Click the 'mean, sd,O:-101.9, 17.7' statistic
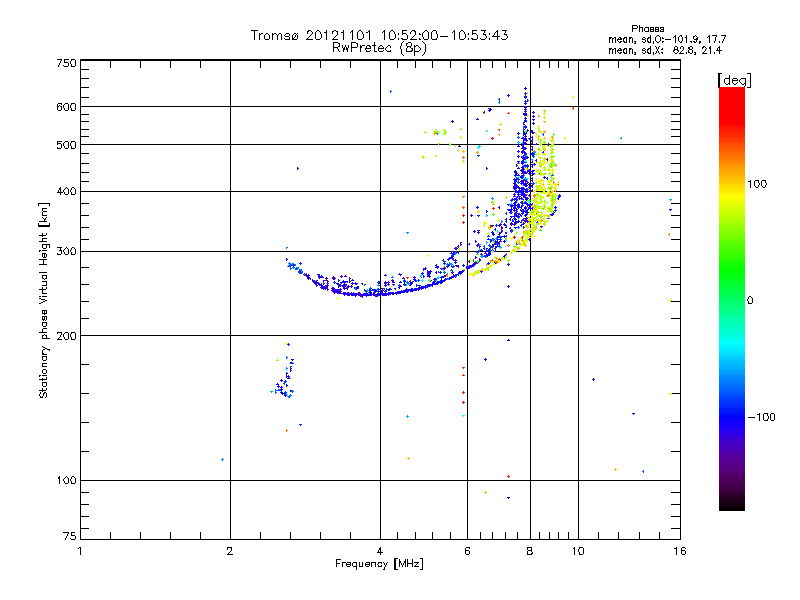The width and height of the screenshot is (800, 600). coord(667,39)
